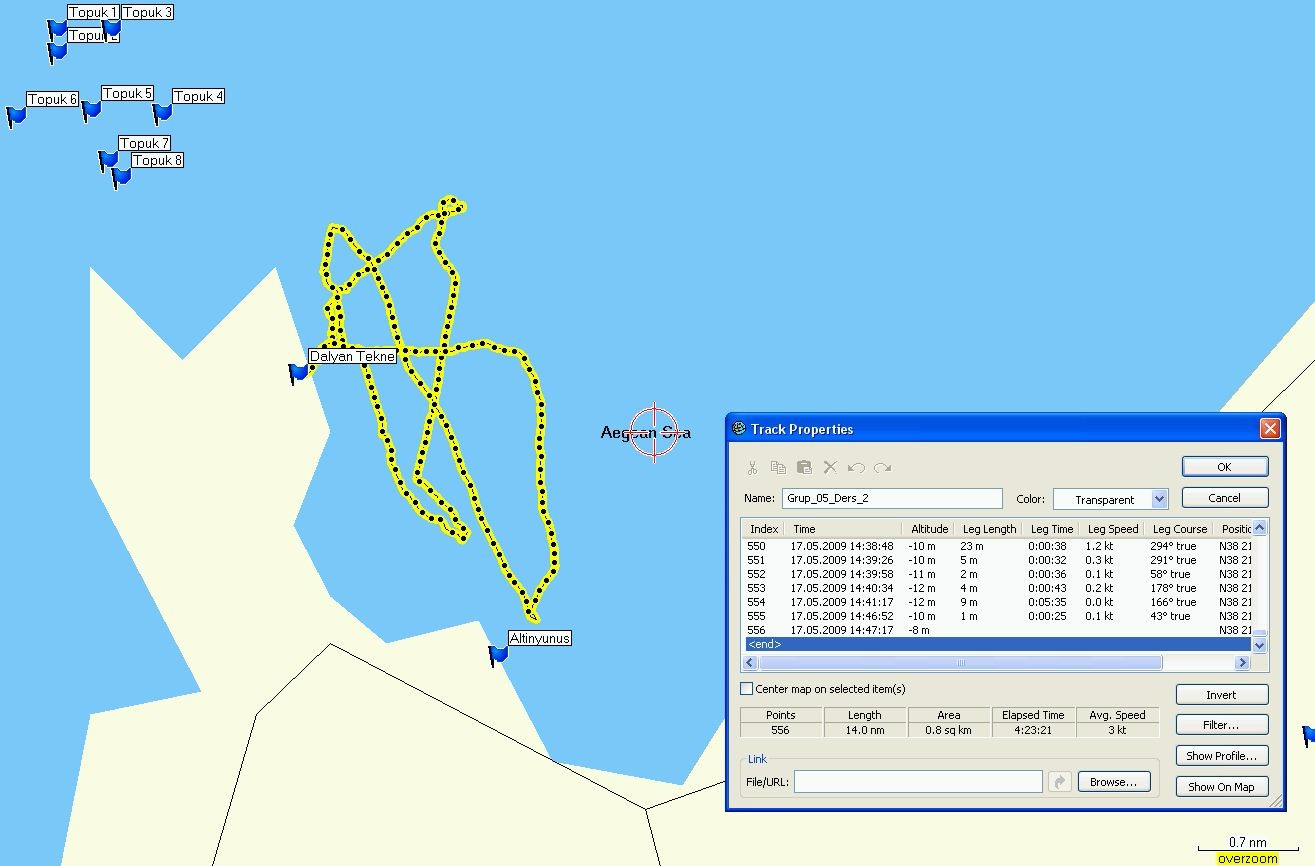Click the Cut icon in Track Properties
The height and width of the screenshot is (866, 1315).
(752, 467)
